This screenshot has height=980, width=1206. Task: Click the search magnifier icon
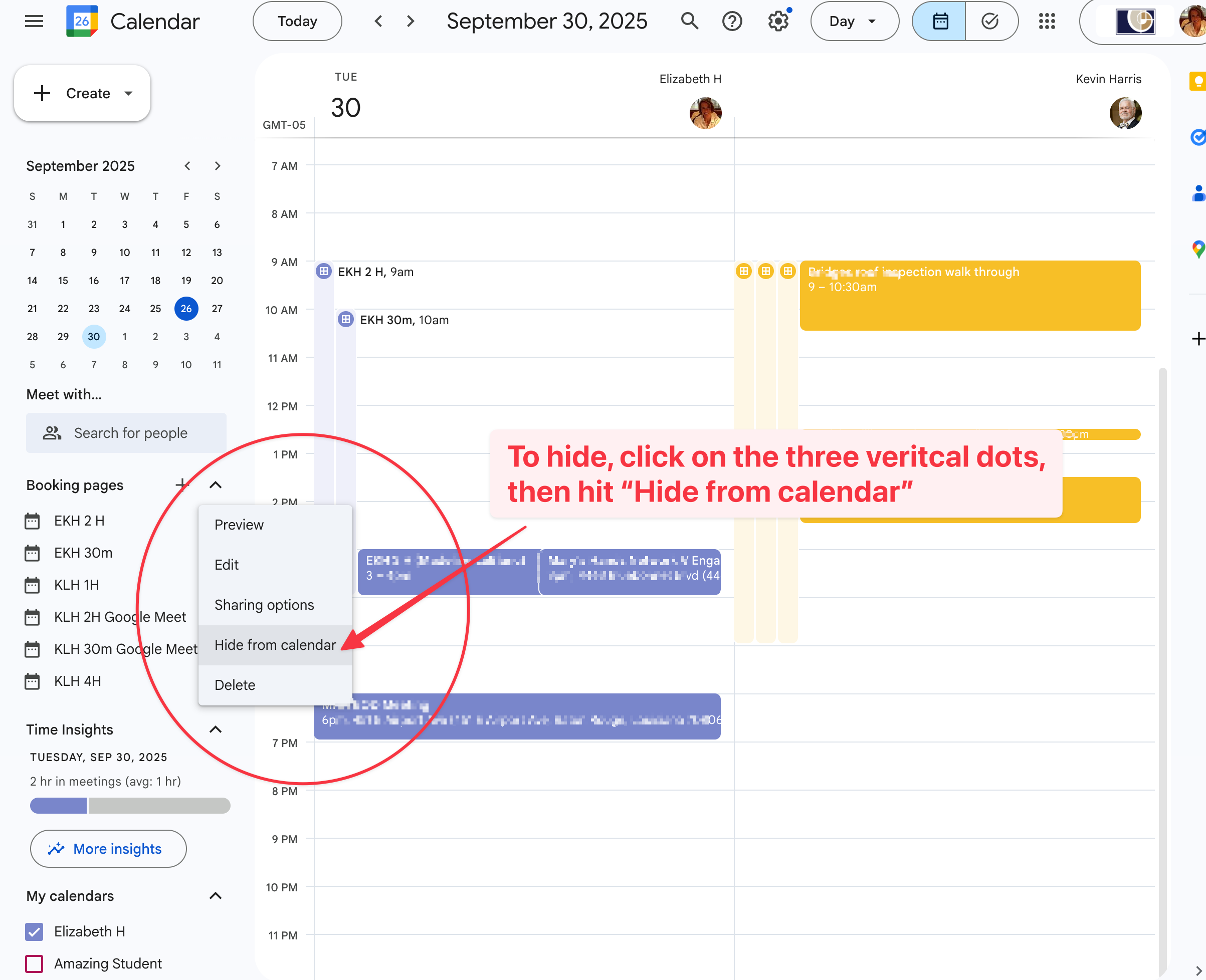point(689,22)
